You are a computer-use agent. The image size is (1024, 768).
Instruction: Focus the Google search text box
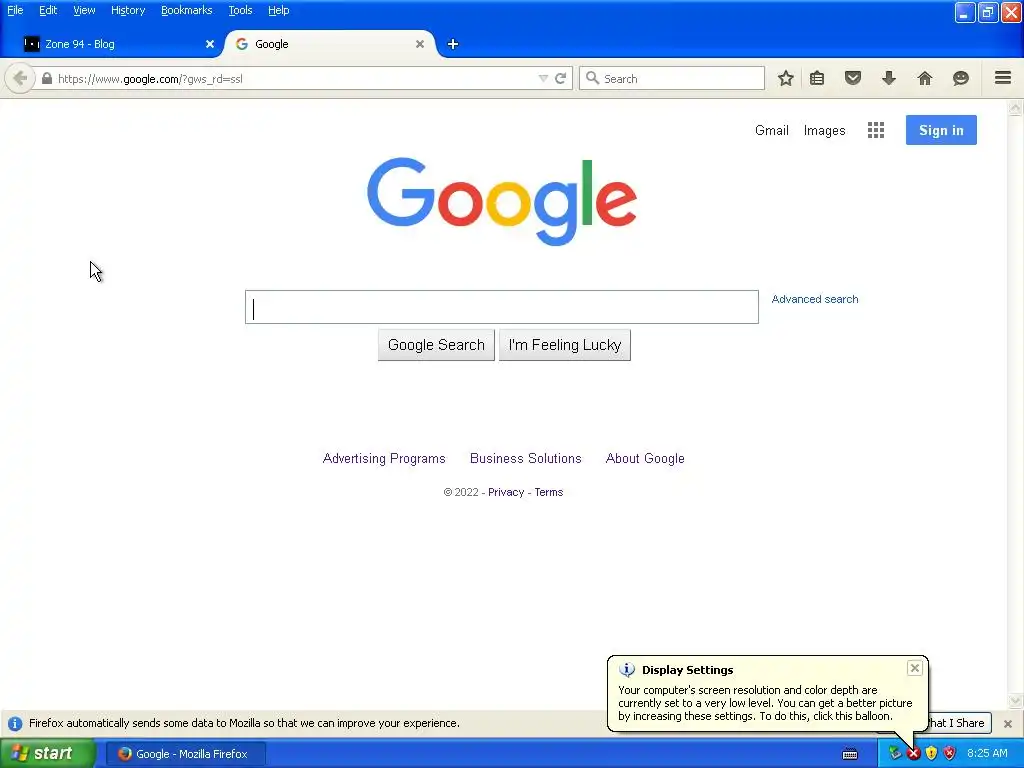(502, 307)
